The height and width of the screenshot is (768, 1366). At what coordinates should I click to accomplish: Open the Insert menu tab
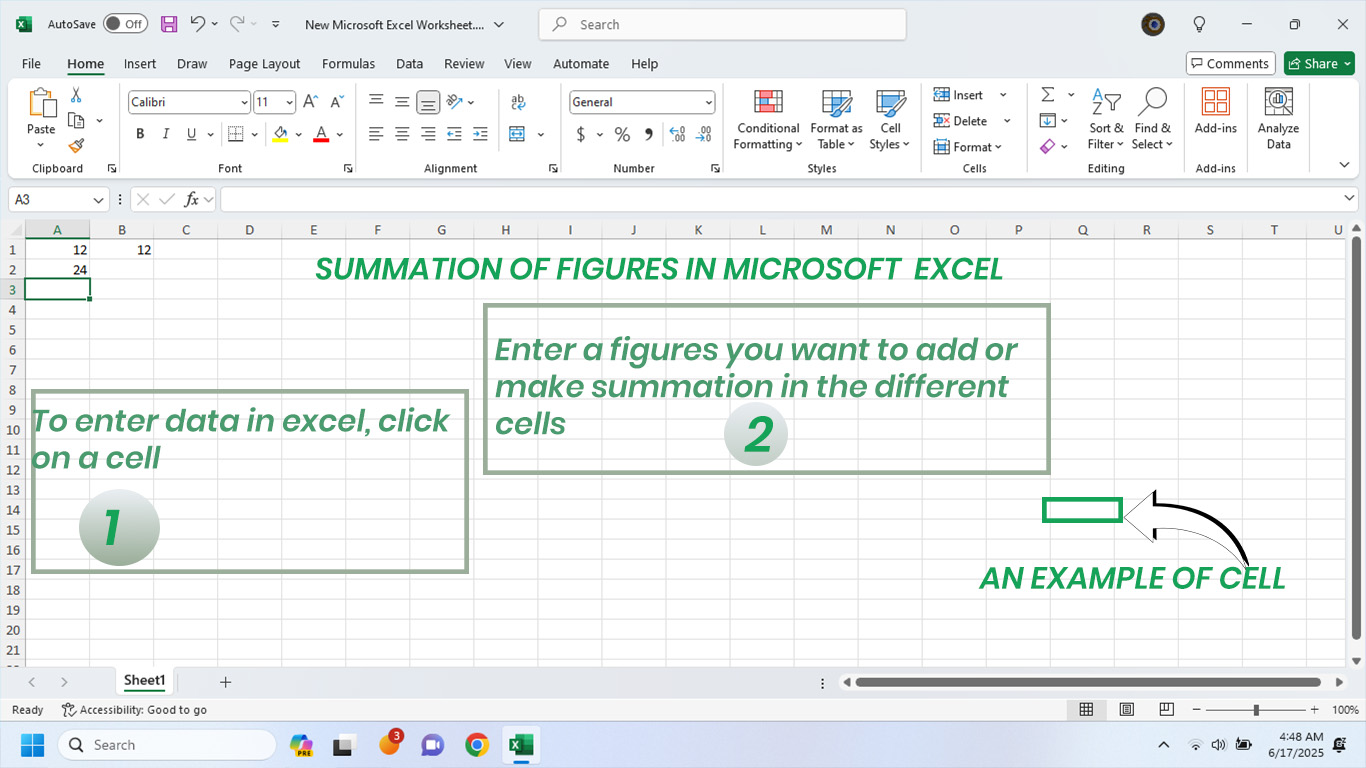coord(140,63)
